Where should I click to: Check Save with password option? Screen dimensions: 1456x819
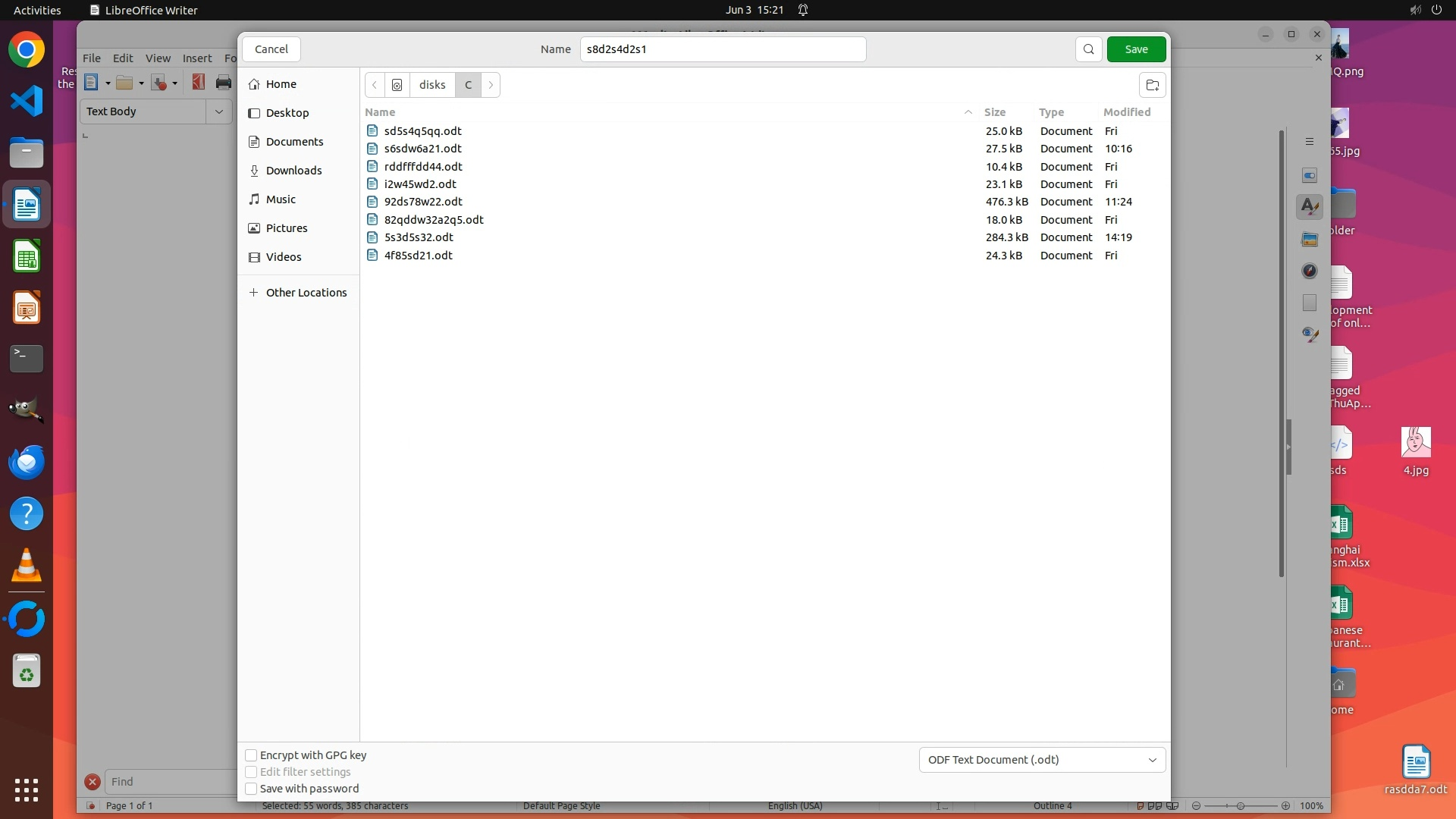[x=251, y=789]
